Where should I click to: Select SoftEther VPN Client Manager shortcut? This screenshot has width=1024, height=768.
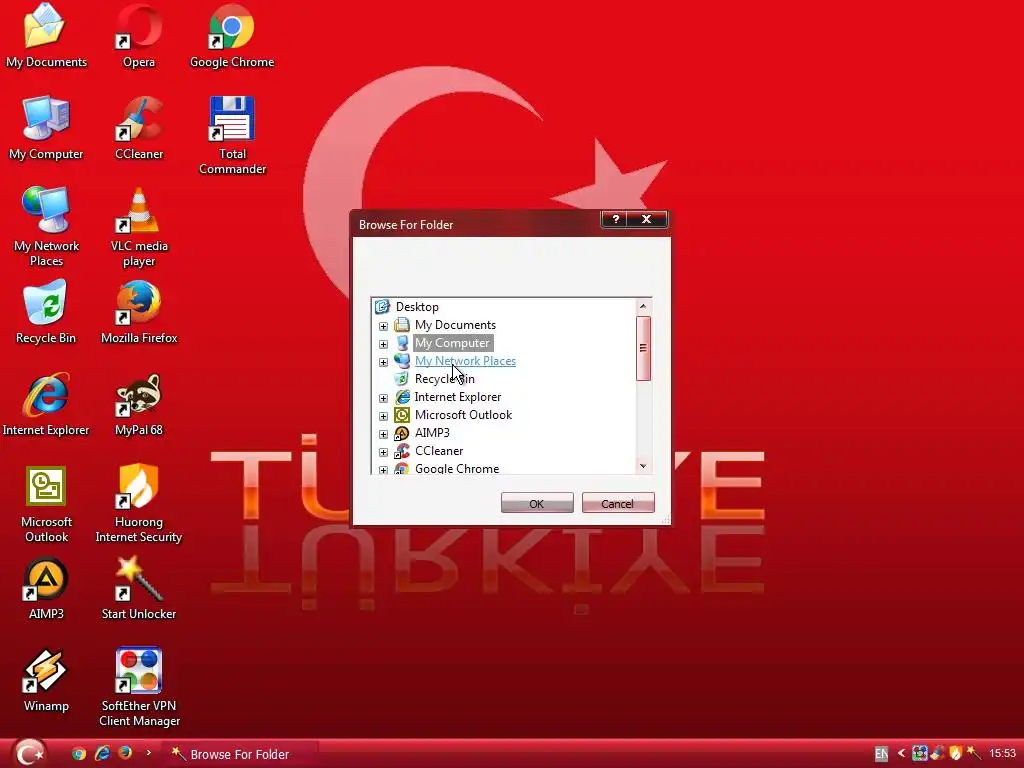coord(138,688)
